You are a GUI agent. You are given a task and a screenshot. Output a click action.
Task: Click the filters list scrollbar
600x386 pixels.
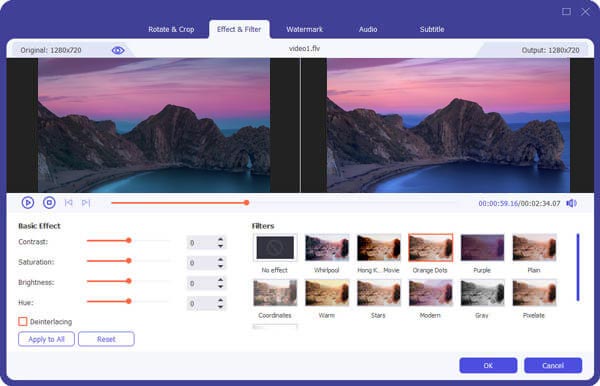[578, 267]
